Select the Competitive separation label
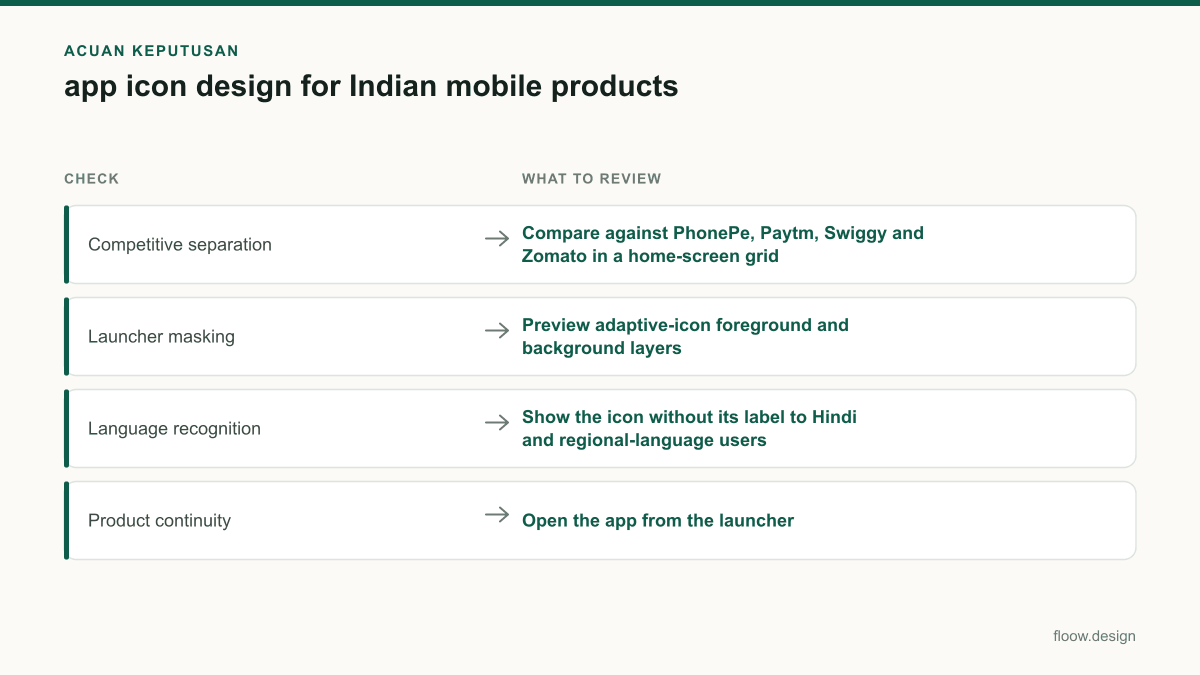This screenshot has height=675, width=1200. [180, 244]
